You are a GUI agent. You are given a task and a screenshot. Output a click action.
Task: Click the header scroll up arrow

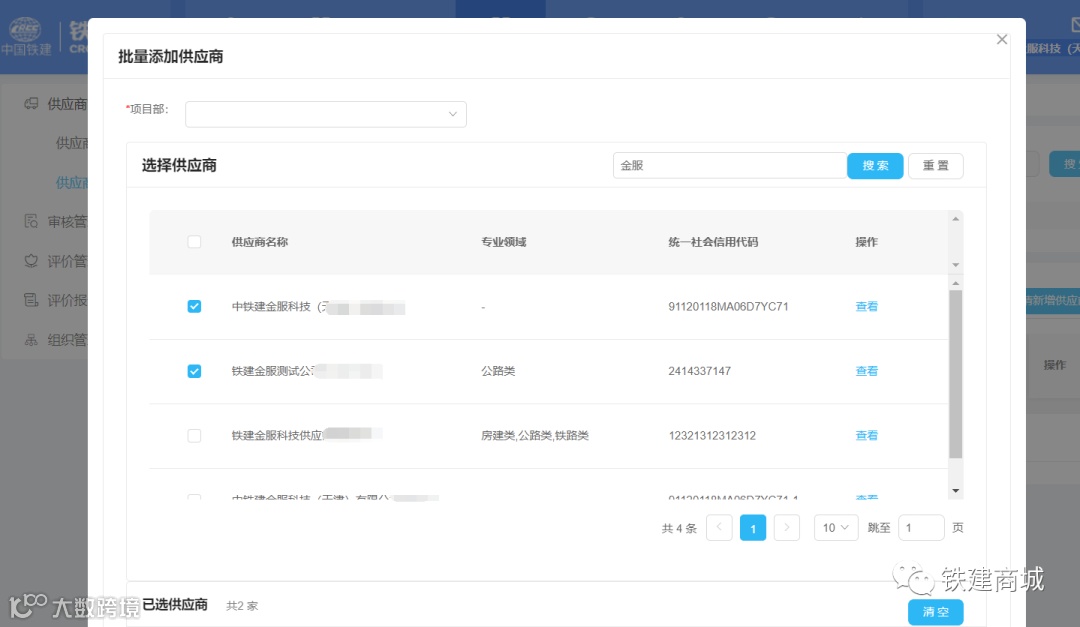coord(955,219)
